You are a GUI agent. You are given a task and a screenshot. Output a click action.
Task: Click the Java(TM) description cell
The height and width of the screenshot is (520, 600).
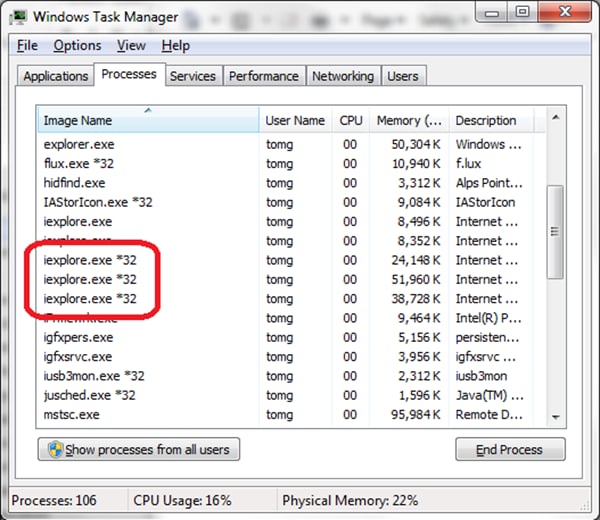click(x=489, y=395)
